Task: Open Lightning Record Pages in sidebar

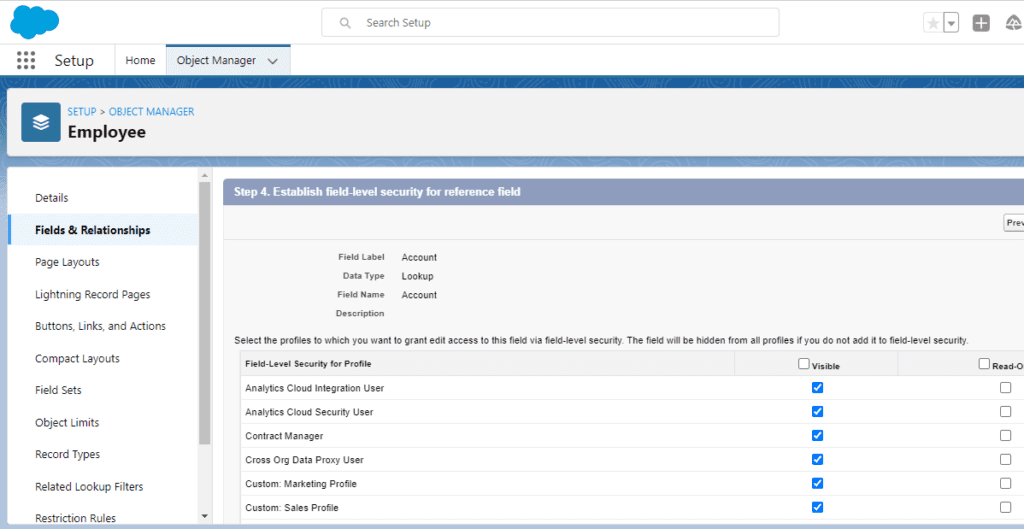Action: click(93, 295)
